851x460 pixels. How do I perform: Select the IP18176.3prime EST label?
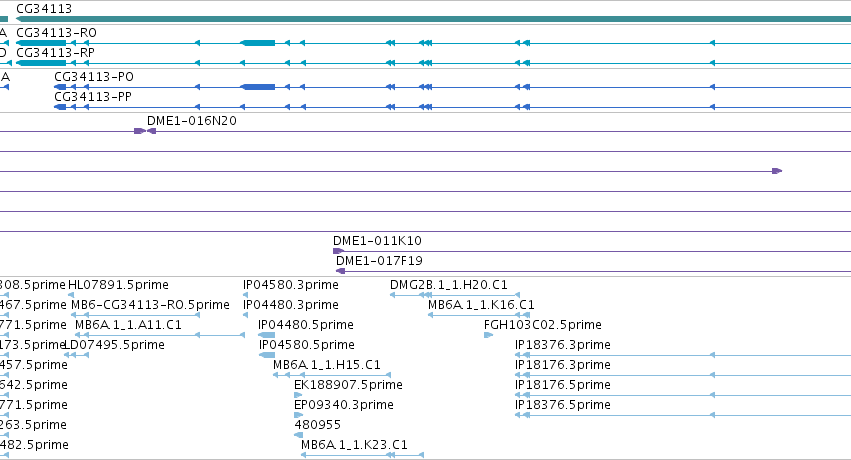563,365
